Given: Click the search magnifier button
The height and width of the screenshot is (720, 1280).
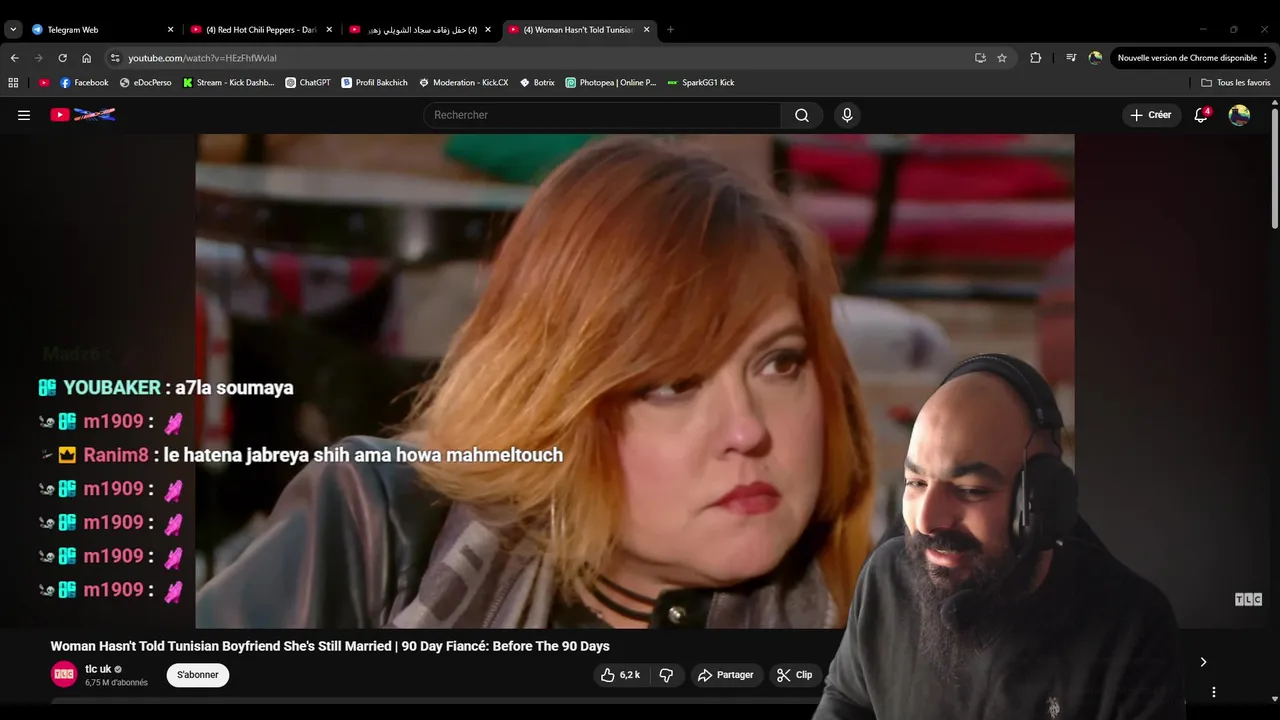Looking at the screenshot, I should (802, 115).
